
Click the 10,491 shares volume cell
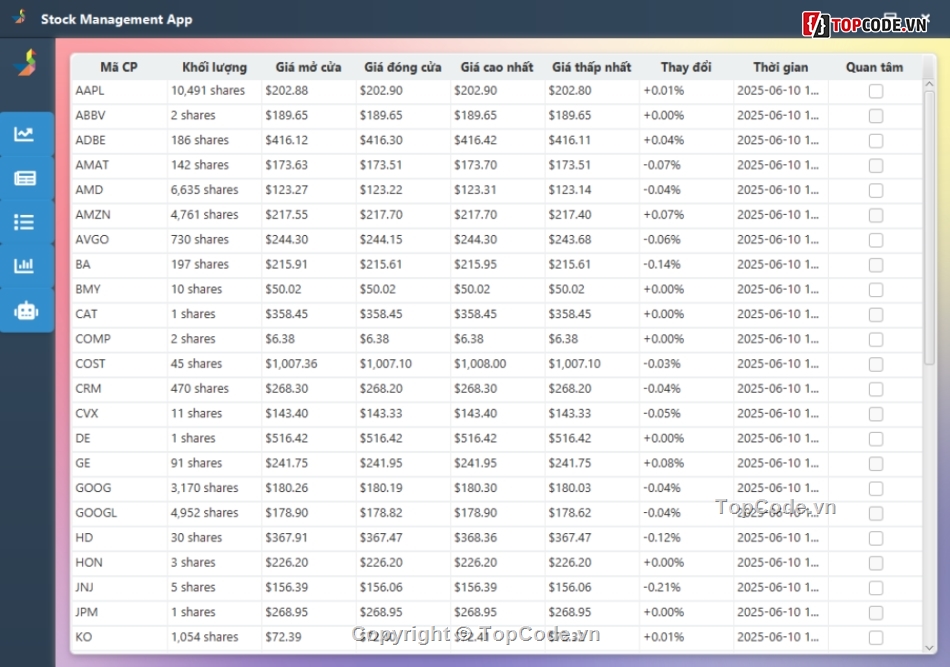(214, 91)
